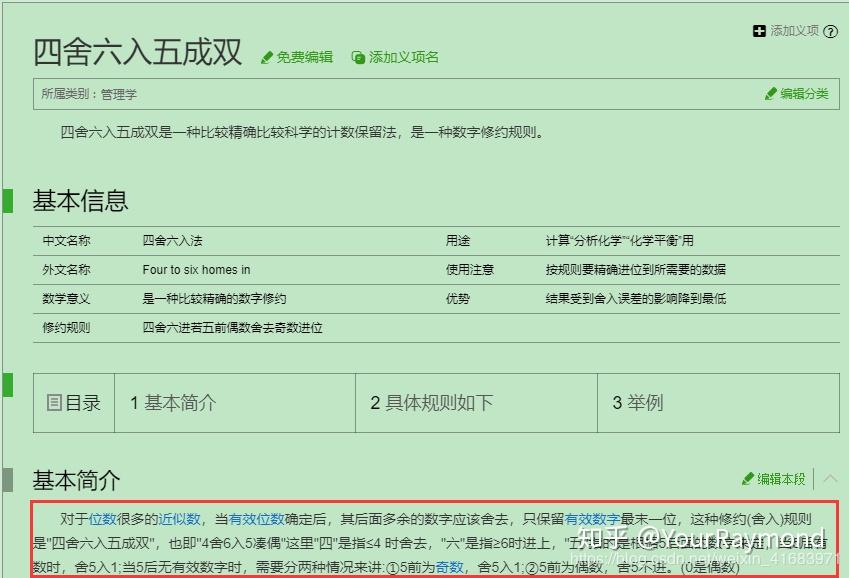Click the 优势 label cell

(458, 298)
